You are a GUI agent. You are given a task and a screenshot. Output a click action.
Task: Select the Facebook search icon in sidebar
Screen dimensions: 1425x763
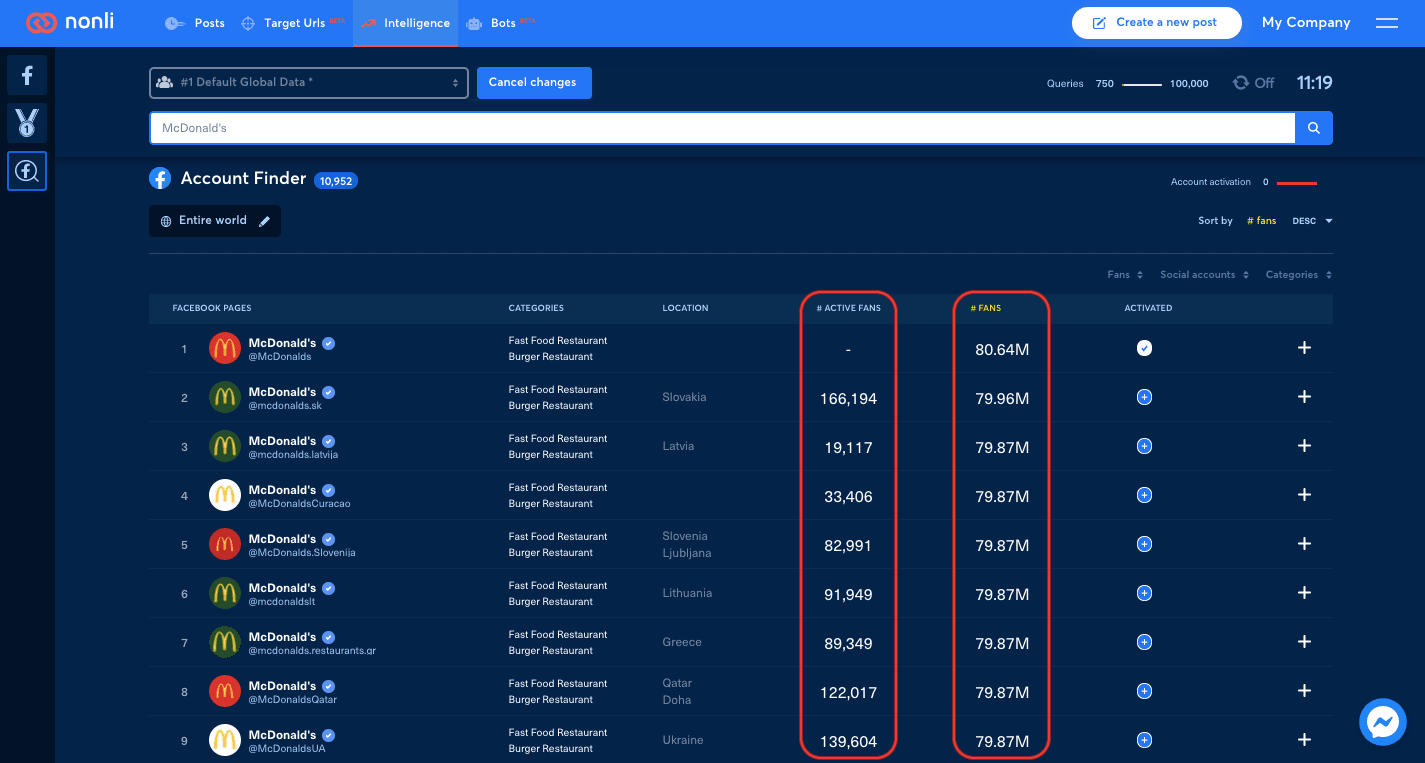click(x=27, y=171)
